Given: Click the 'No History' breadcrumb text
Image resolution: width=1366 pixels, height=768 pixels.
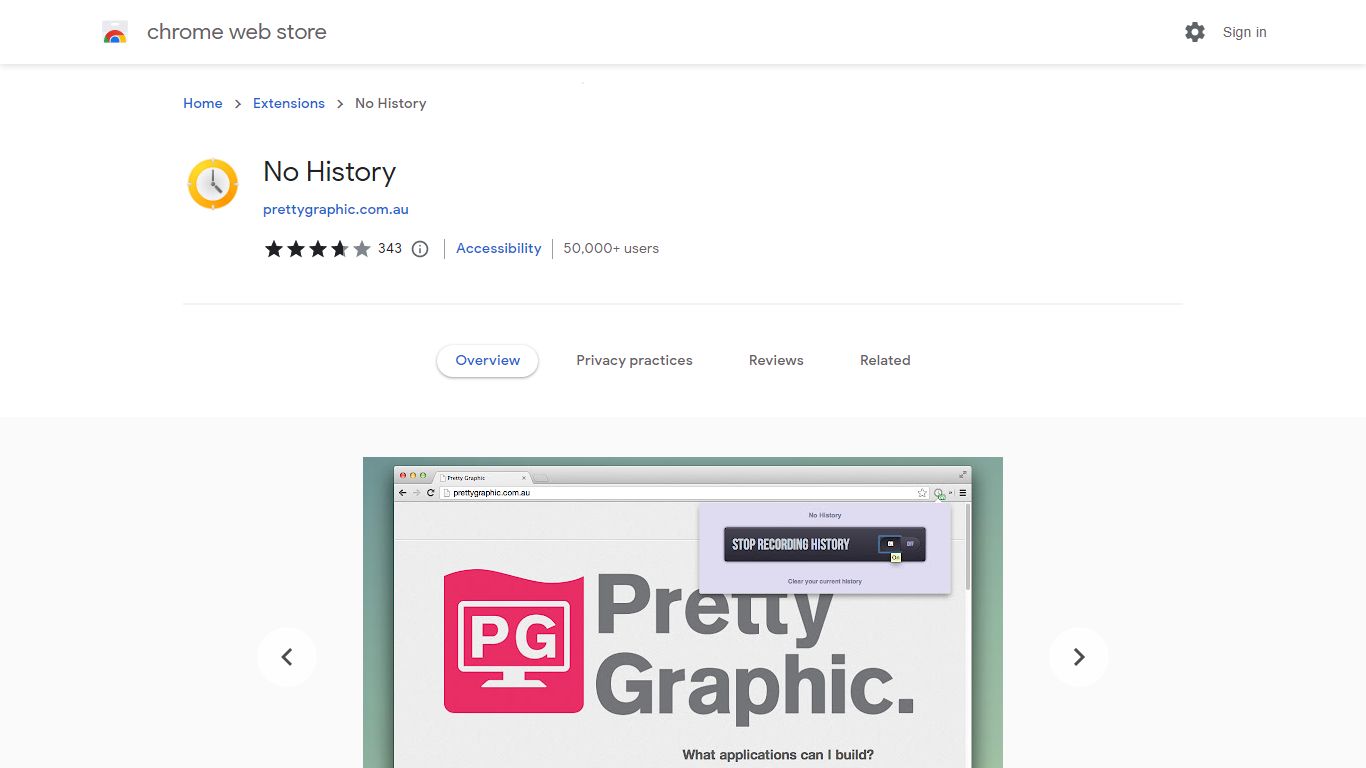Looking at the screenshot, I should pos(391,103).
